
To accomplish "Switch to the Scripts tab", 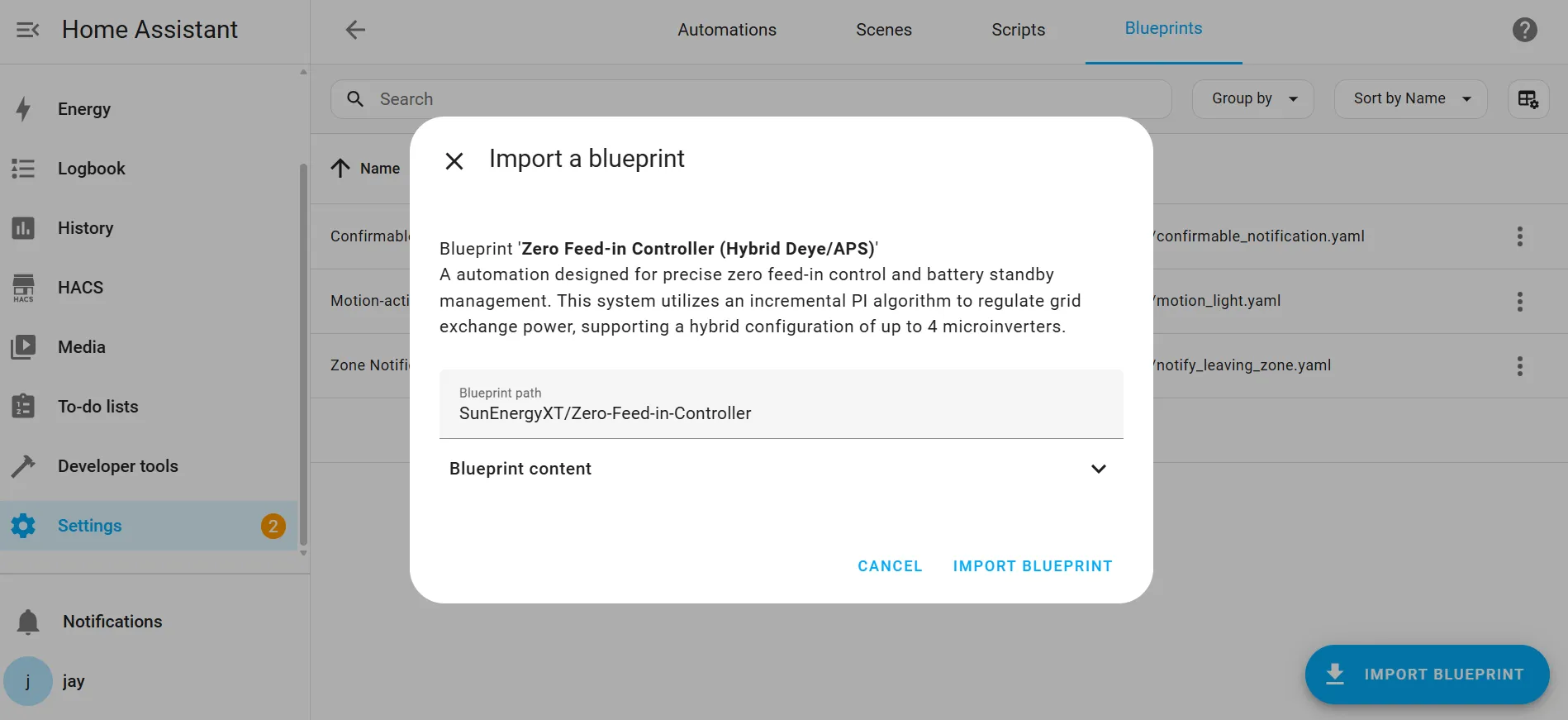I will coord(1018,30).
